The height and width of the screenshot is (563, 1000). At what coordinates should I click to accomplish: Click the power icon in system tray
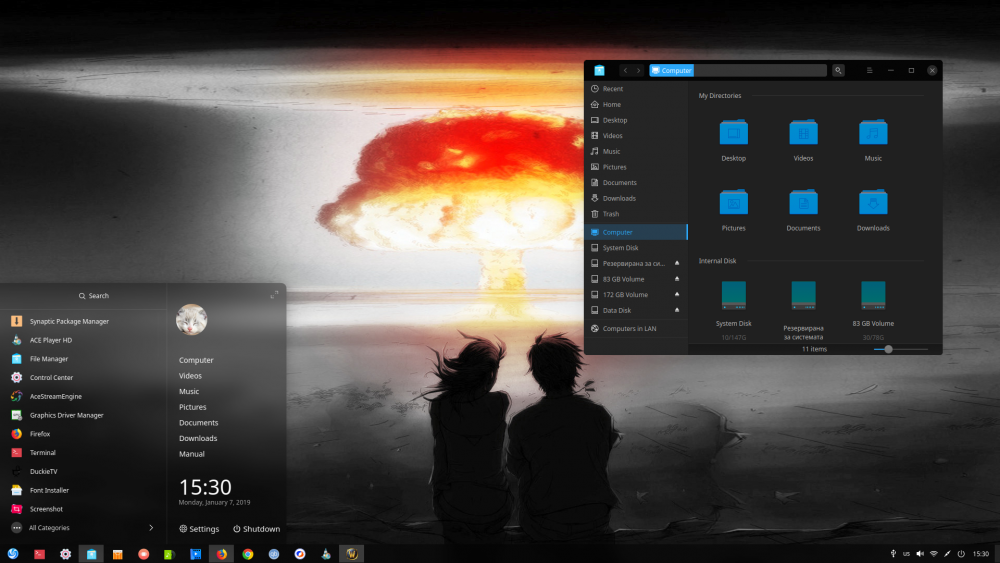point(961,553)
